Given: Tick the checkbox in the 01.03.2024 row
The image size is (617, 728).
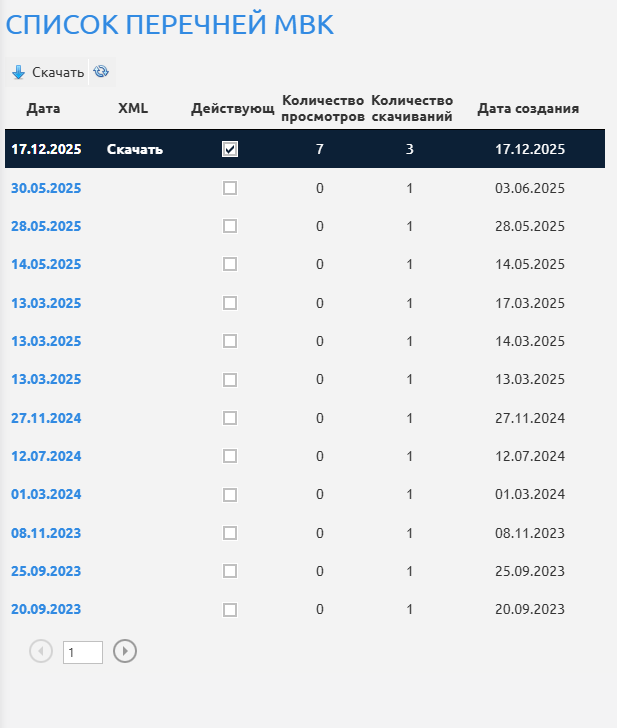Looking at the screenshot, I should pos(230,495).
